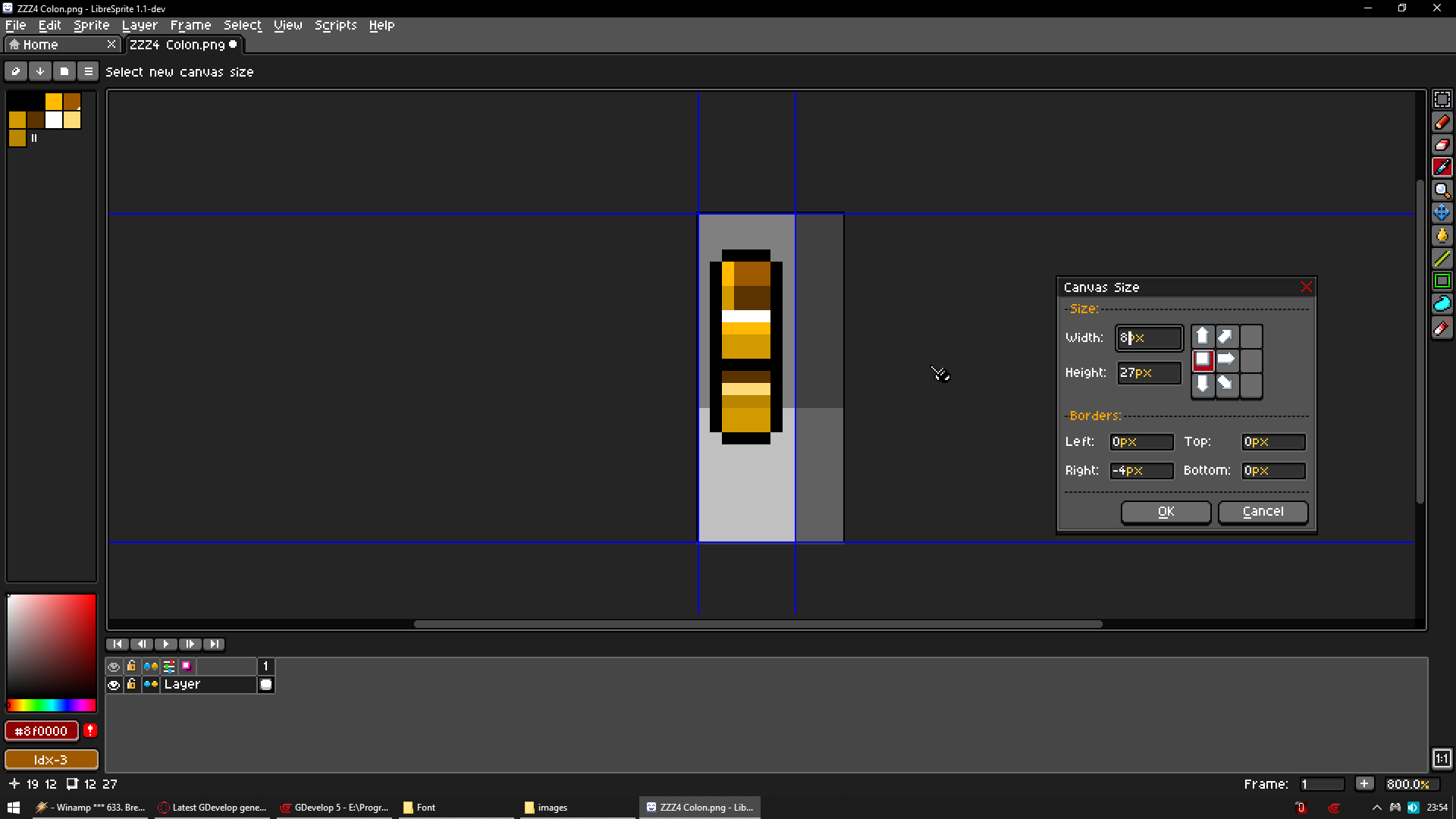The height and width of the screenshot is (819, 1456).
Task: Cancel the Canvas Size dialog
Action: 1263,512
